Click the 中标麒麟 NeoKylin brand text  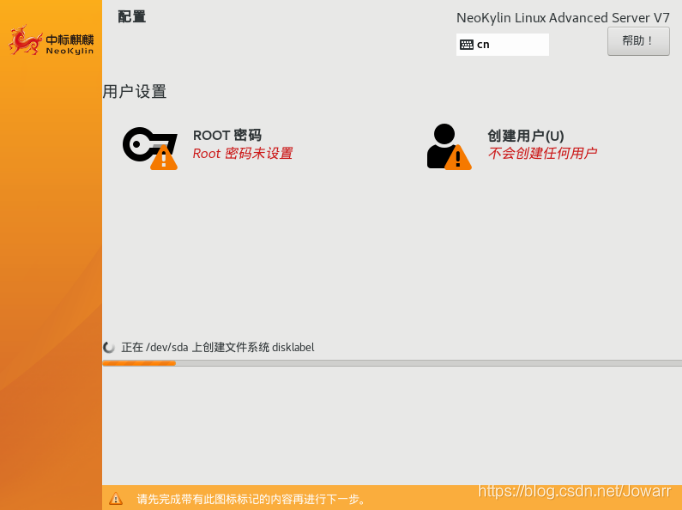point(70,44)
